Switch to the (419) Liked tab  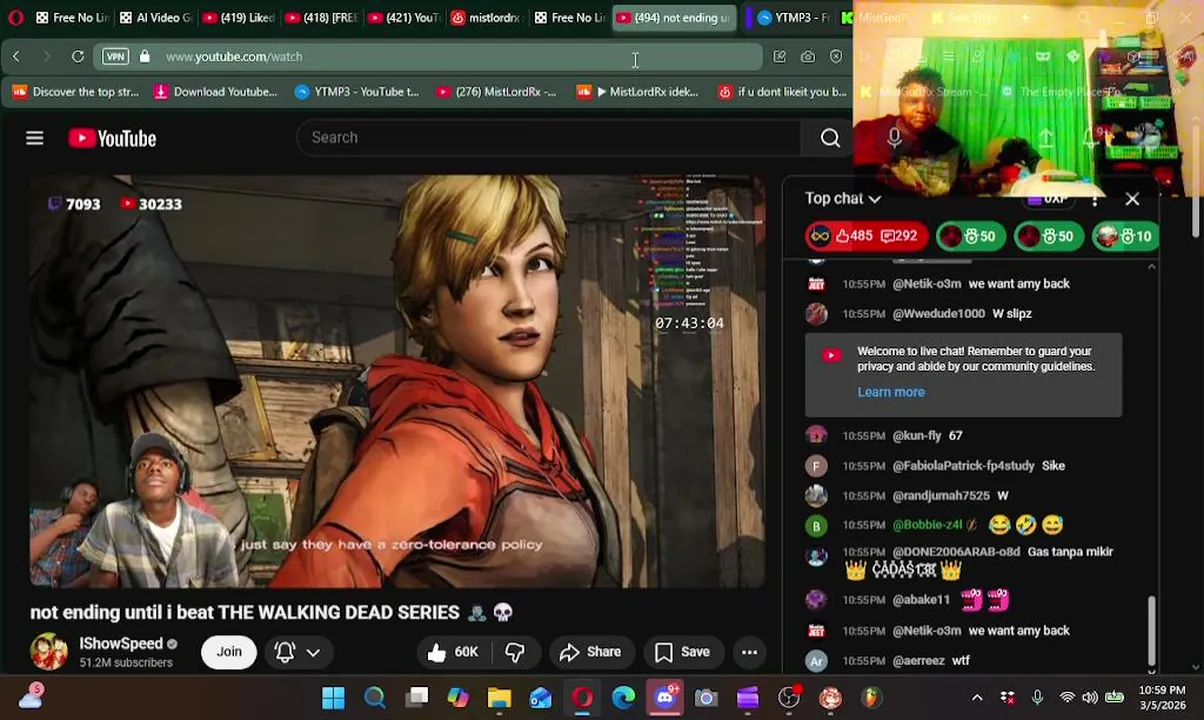tap(236, 17)
